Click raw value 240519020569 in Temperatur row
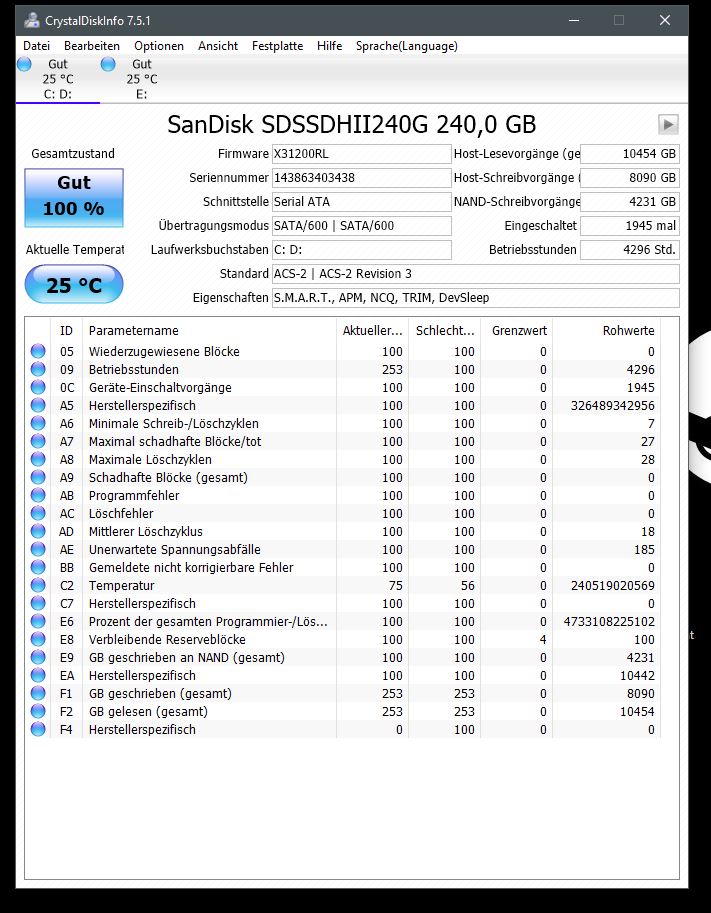Screen dimensions: 711x913 pyautogui.click(x=613, y=585)
